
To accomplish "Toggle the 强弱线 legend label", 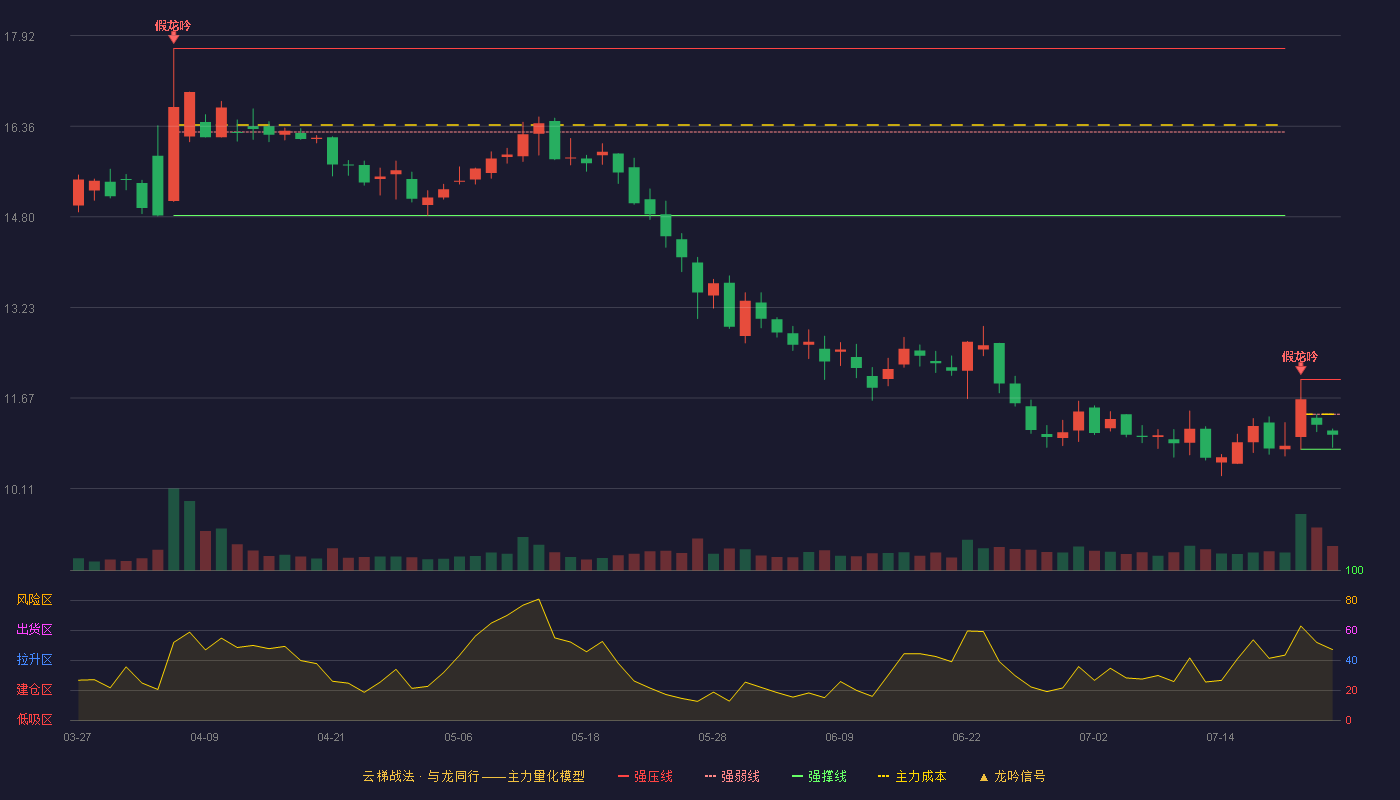I will coord(740,776).
